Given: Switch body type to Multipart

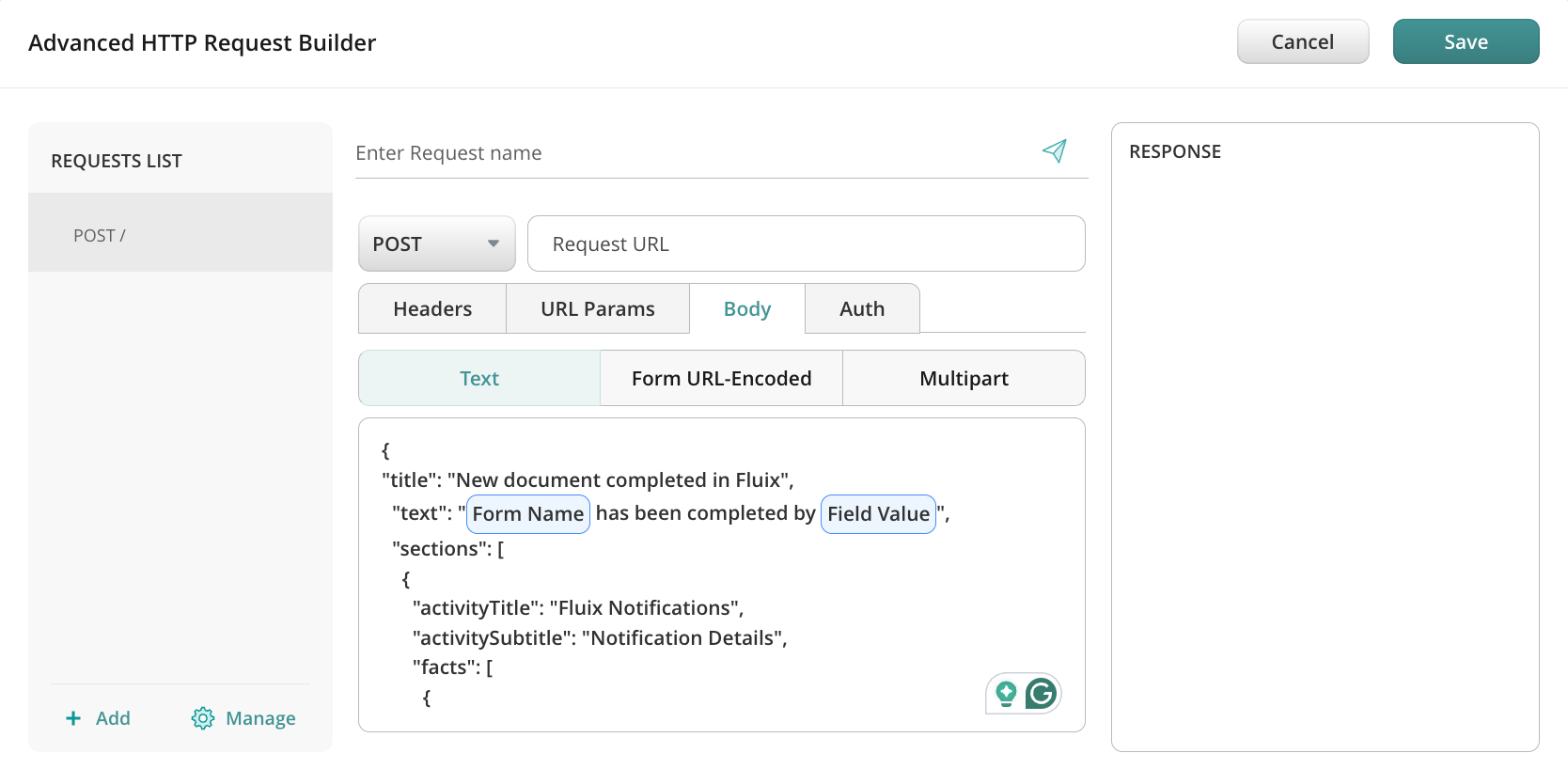Looking at the screenshot, I should [x=964, y=379].
